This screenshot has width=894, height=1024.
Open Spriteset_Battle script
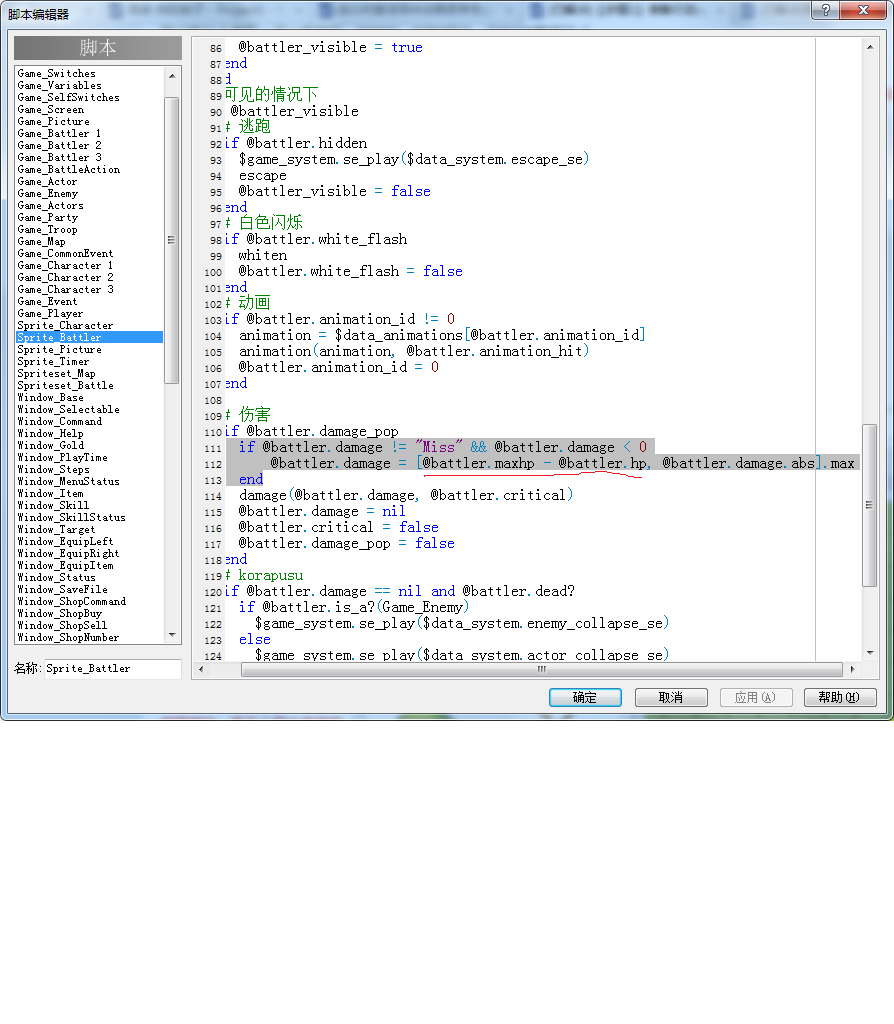[65, 385]
